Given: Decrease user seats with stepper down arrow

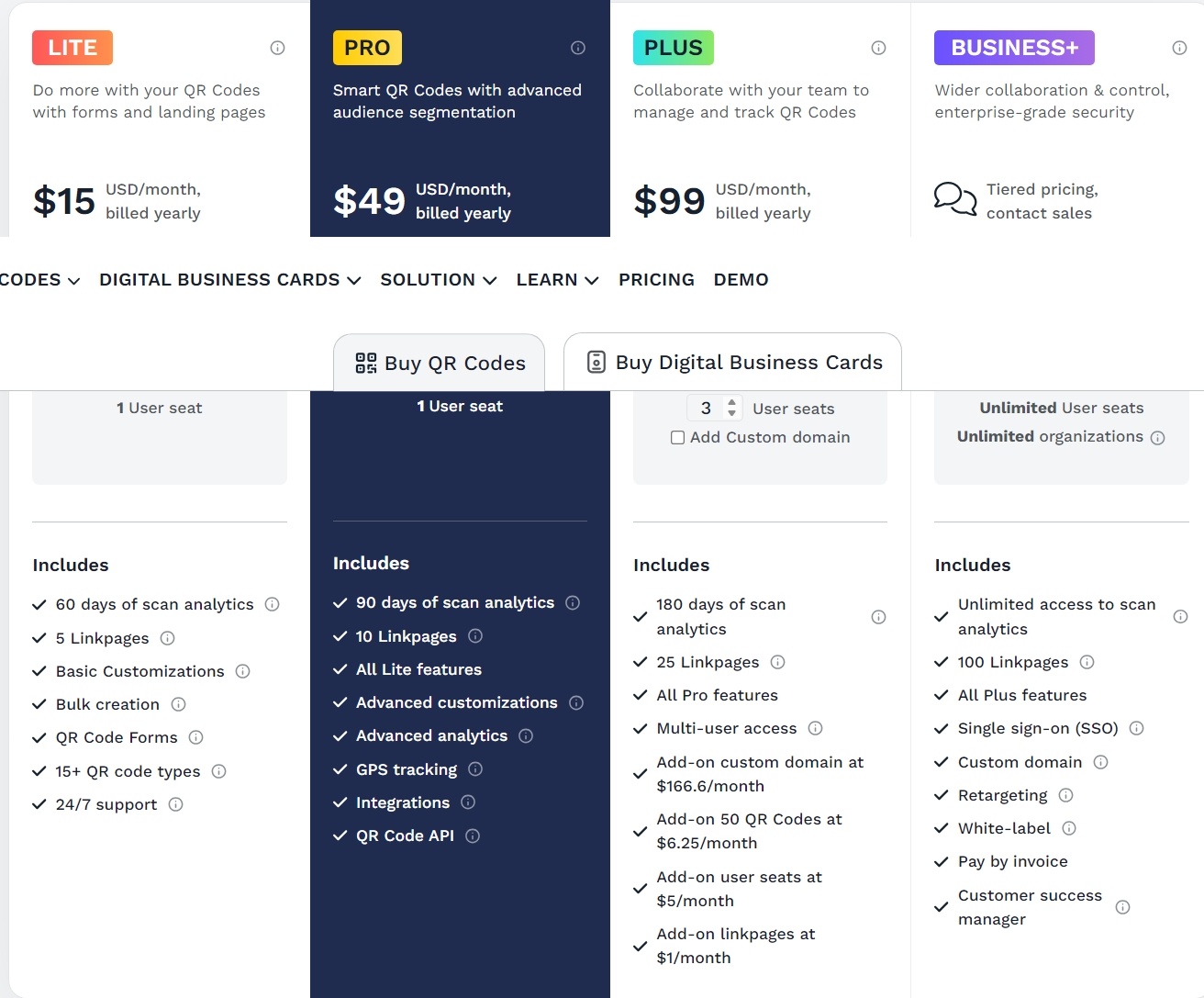Looking at the screenshot, I should click(x=731, y=413).
